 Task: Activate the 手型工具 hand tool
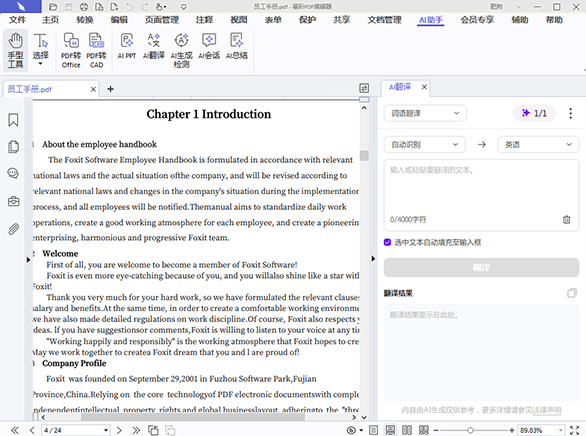pyautogui.click(x=15, y=50)
